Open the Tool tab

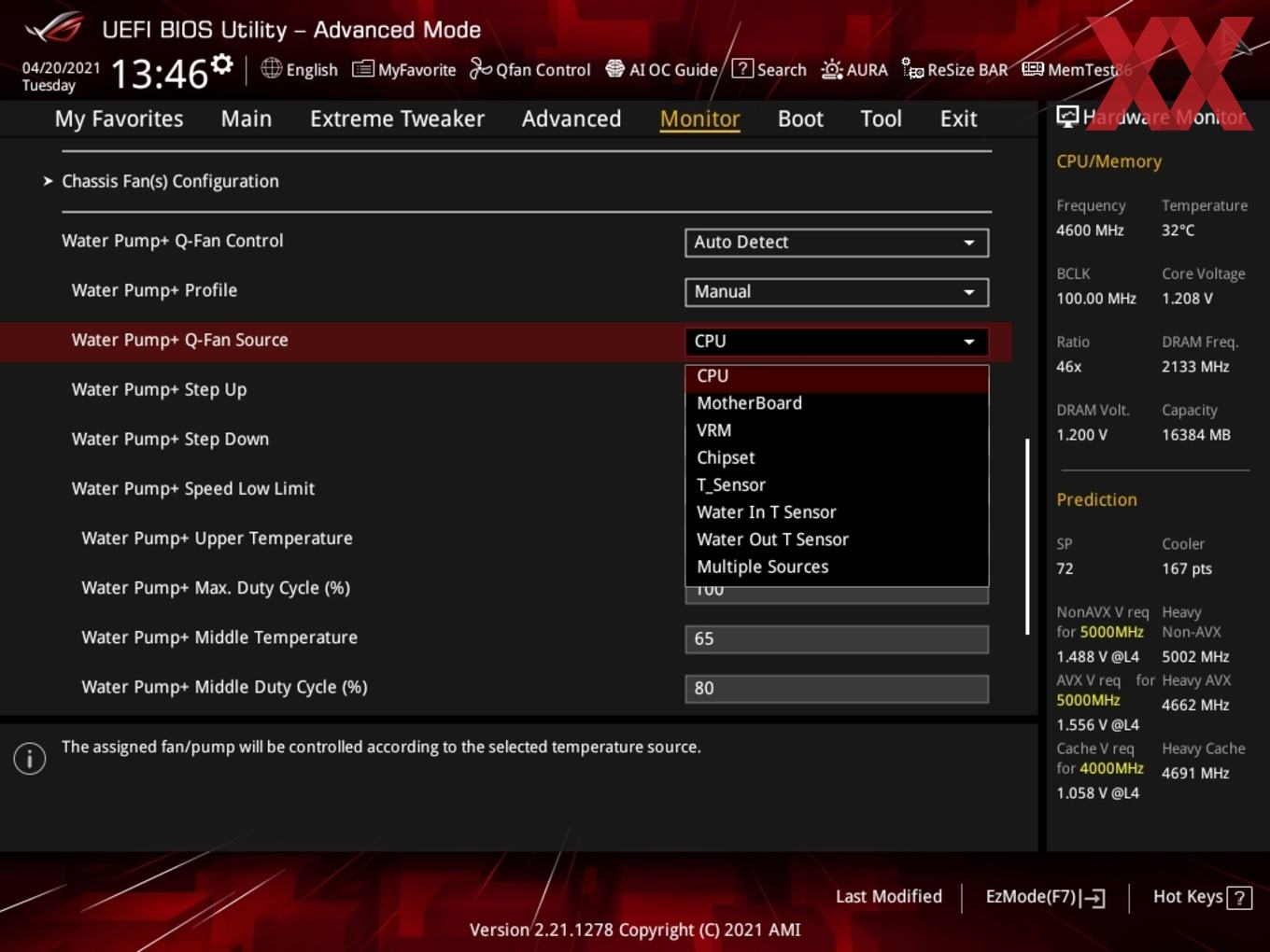881,119
